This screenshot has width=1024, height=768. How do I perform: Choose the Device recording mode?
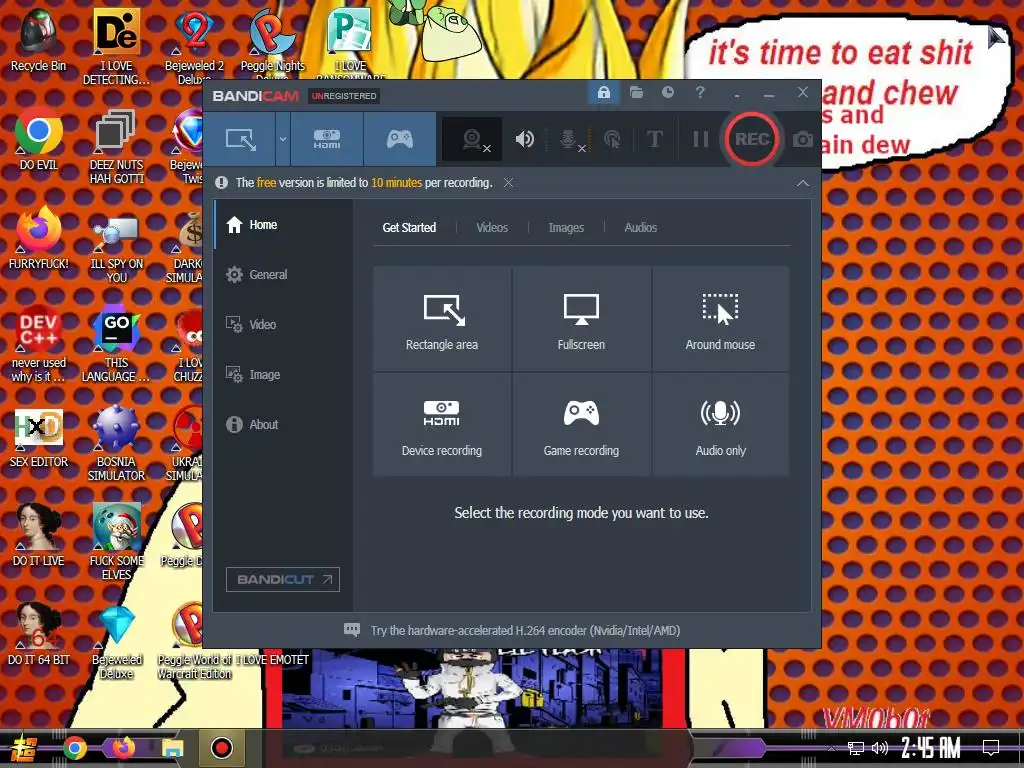click(442, 424)
